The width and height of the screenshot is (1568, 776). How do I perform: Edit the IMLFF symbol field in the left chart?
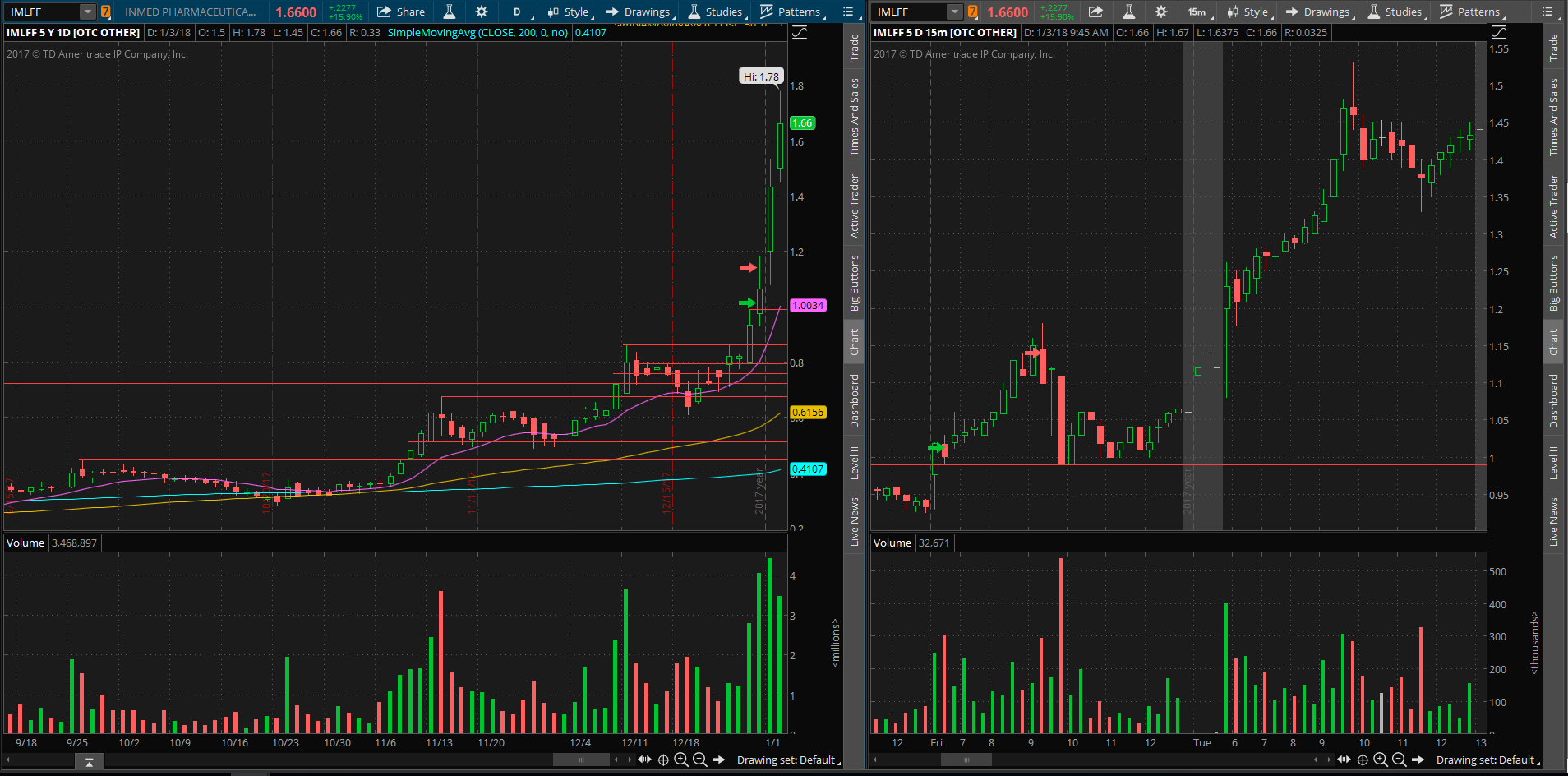(x=43, y=12)
